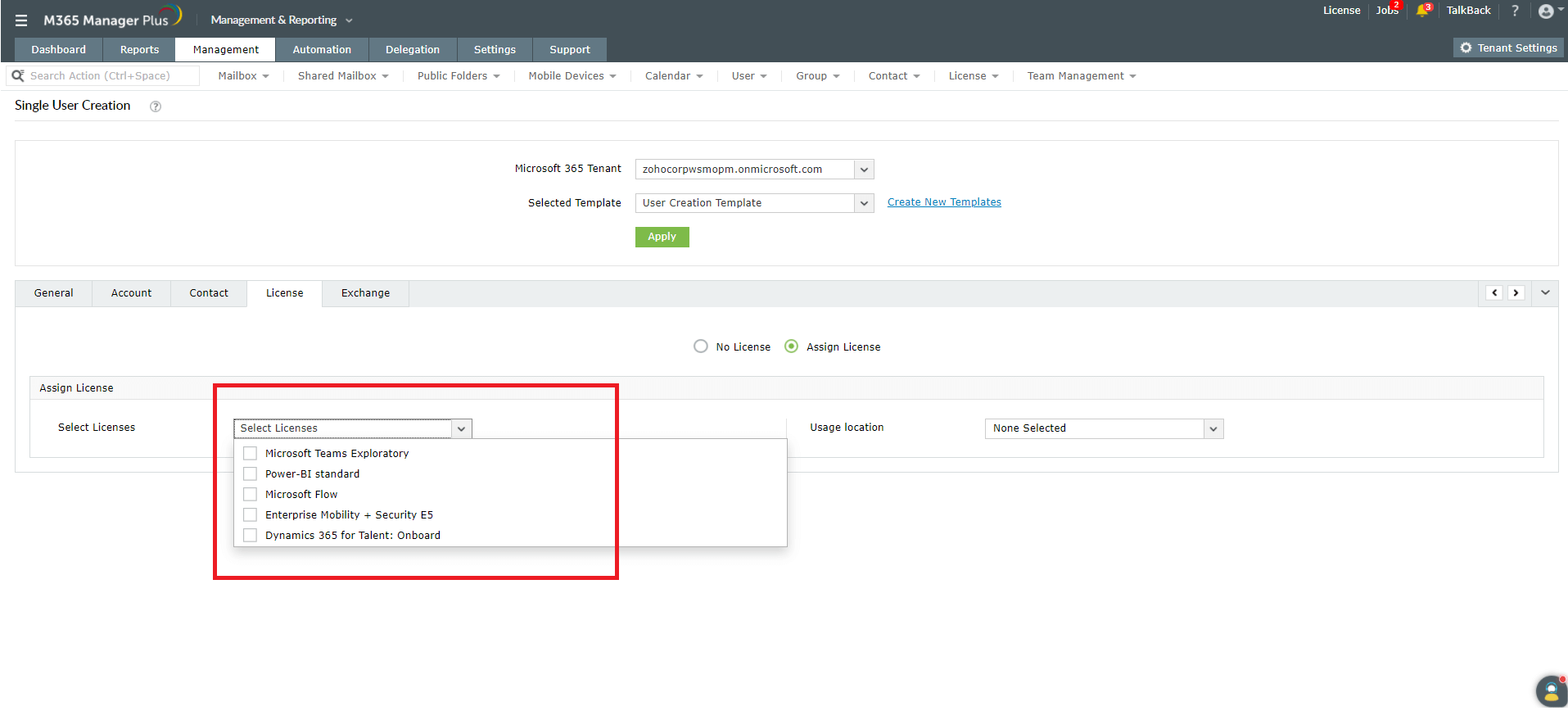Viewport: 1568px width, 711px height.
Task: Click the green Apply button
Action: pyautogui.click(x=662, y=237)
